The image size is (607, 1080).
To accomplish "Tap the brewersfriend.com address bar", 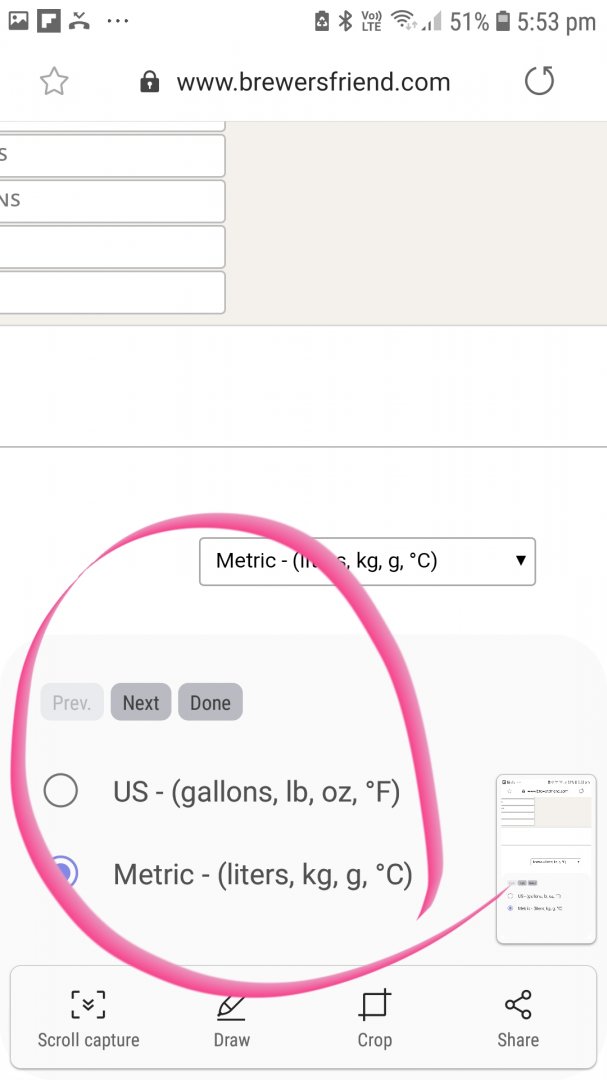I will [x=313, y=82].
